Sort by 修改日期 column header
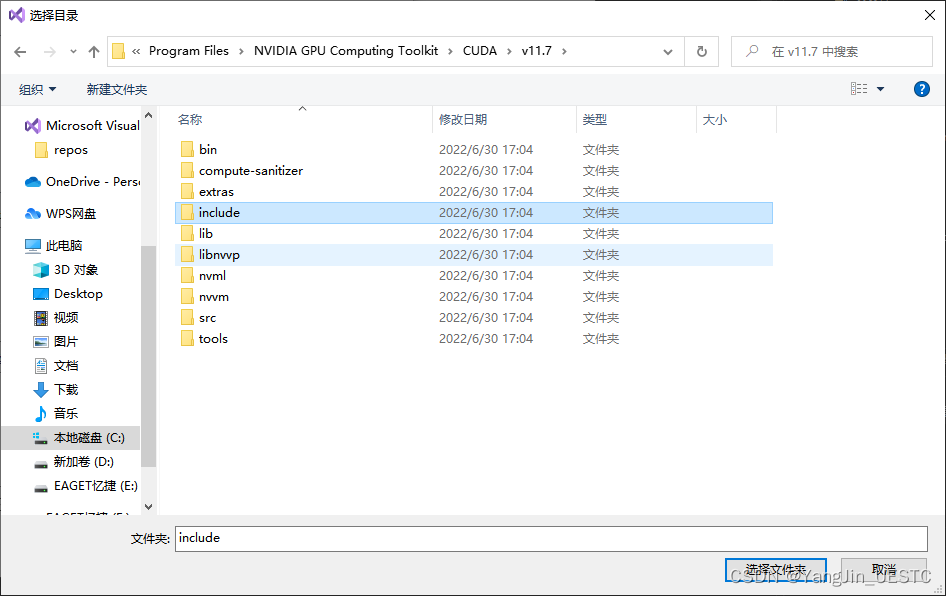The width and height of the screenshot is (946, 596). pos(463,119)
